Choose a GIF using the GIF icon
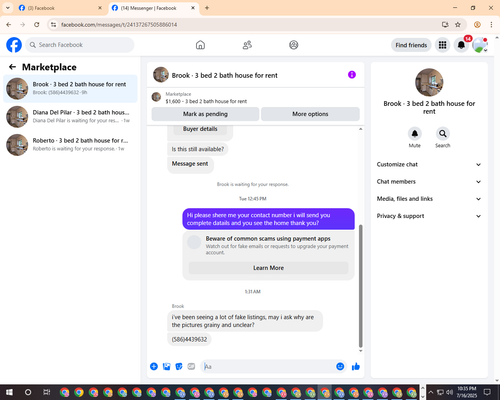Viewport: 500px width, 400px height. click(x=191, y=366)
